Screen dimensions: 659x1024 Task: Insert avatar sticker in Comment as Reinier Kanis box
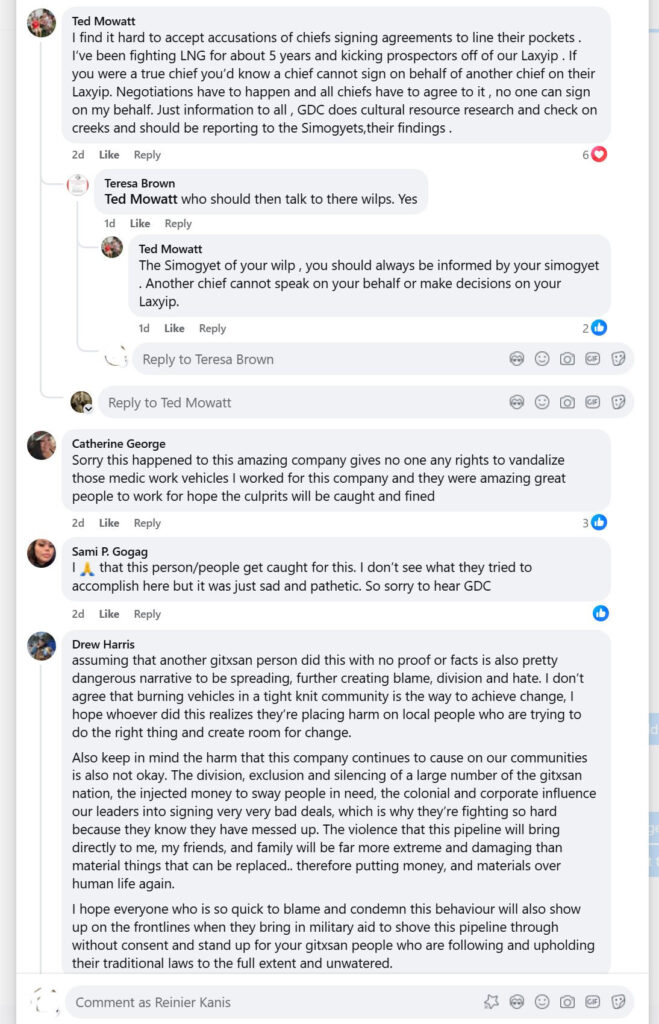coord(517,1002)
